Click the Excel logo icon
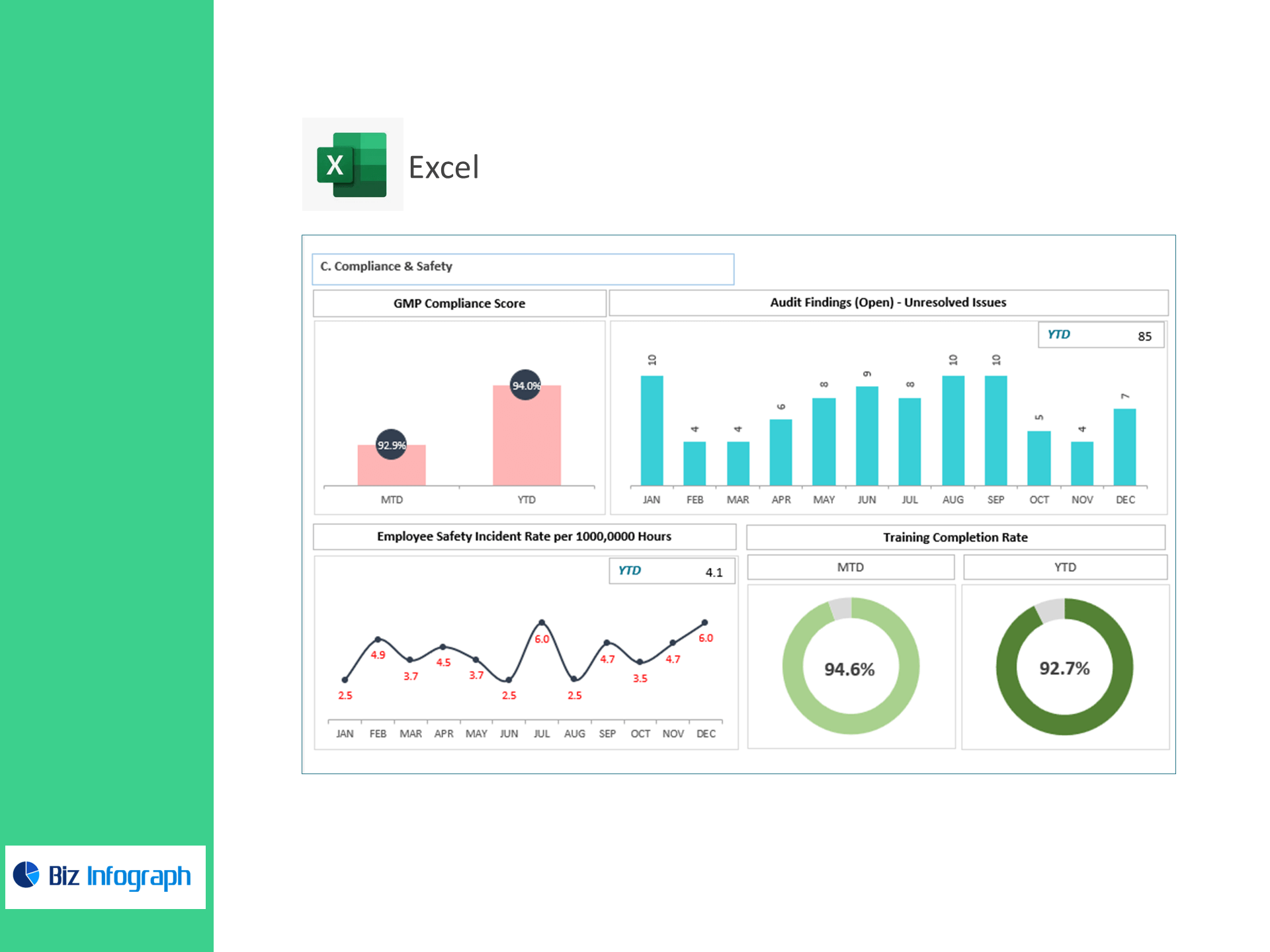The height and width of the screenshot is (952, 1270). coord(352,165)
